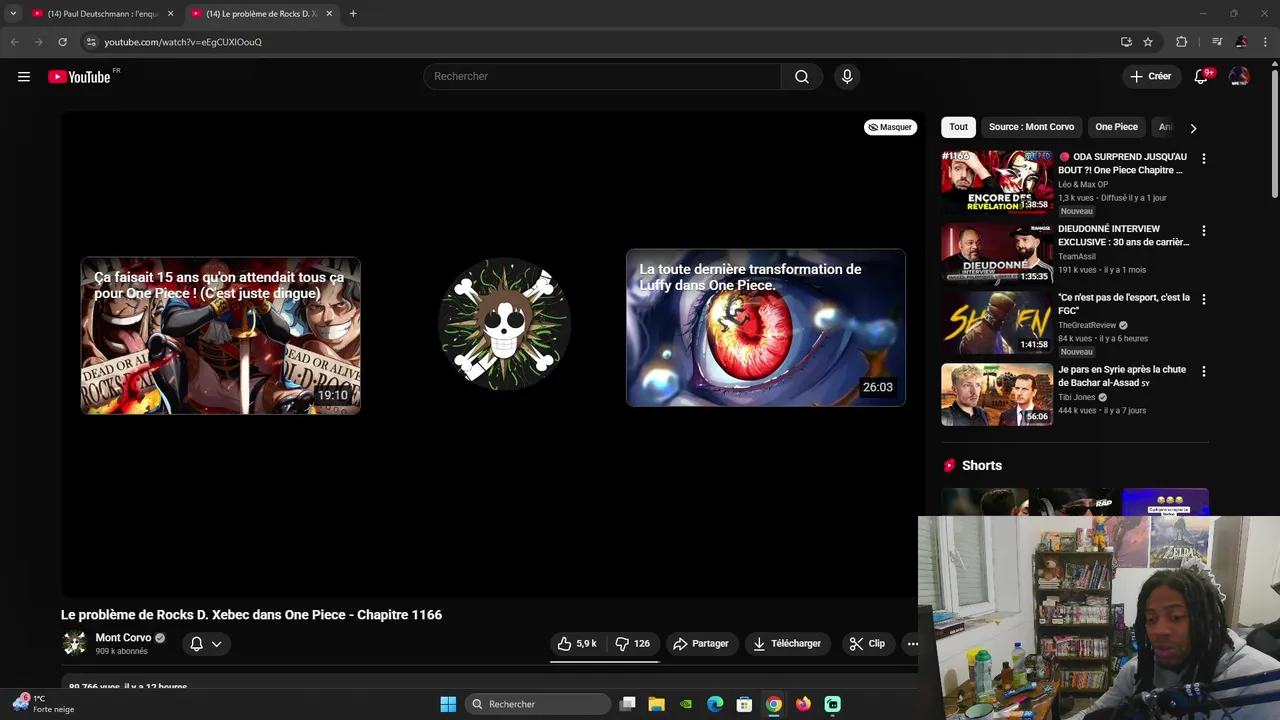Click the round Mont Corvo subscribe logo
The width and height of the screenshot is (1280, 720).
point(505,323)
